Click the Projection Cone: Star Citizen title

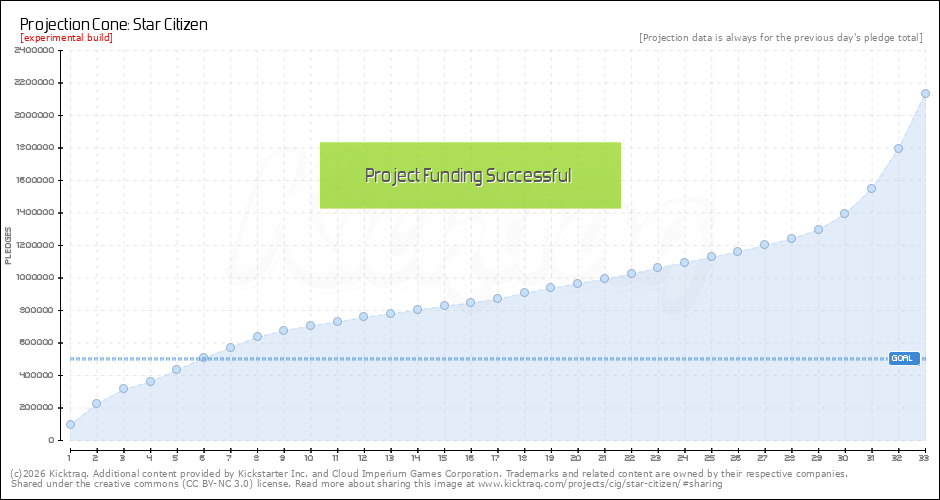pos(114,24)
